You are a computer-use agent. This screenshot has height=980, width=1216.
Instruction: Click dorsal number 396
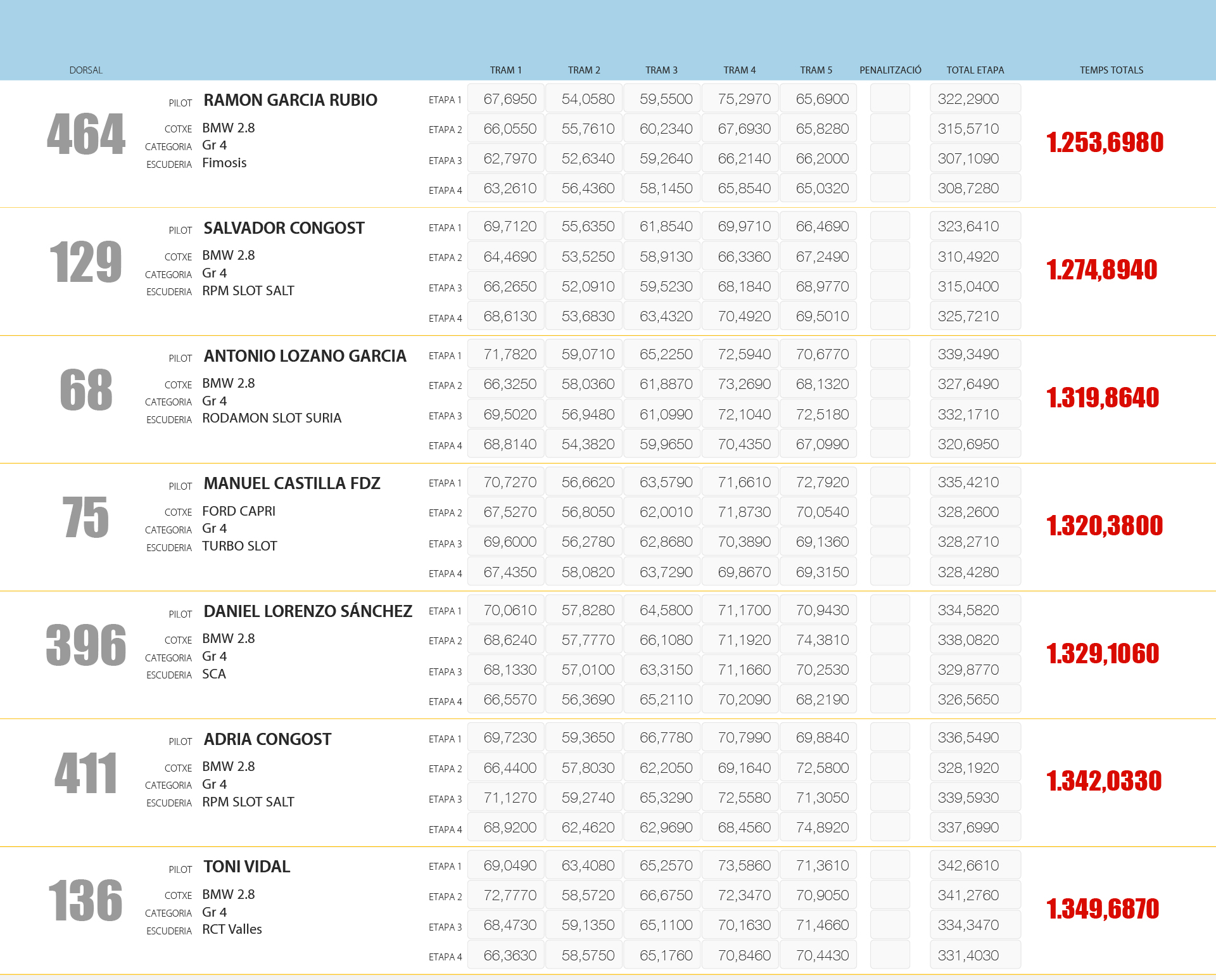pyautogui.click(x=86, y=645)
